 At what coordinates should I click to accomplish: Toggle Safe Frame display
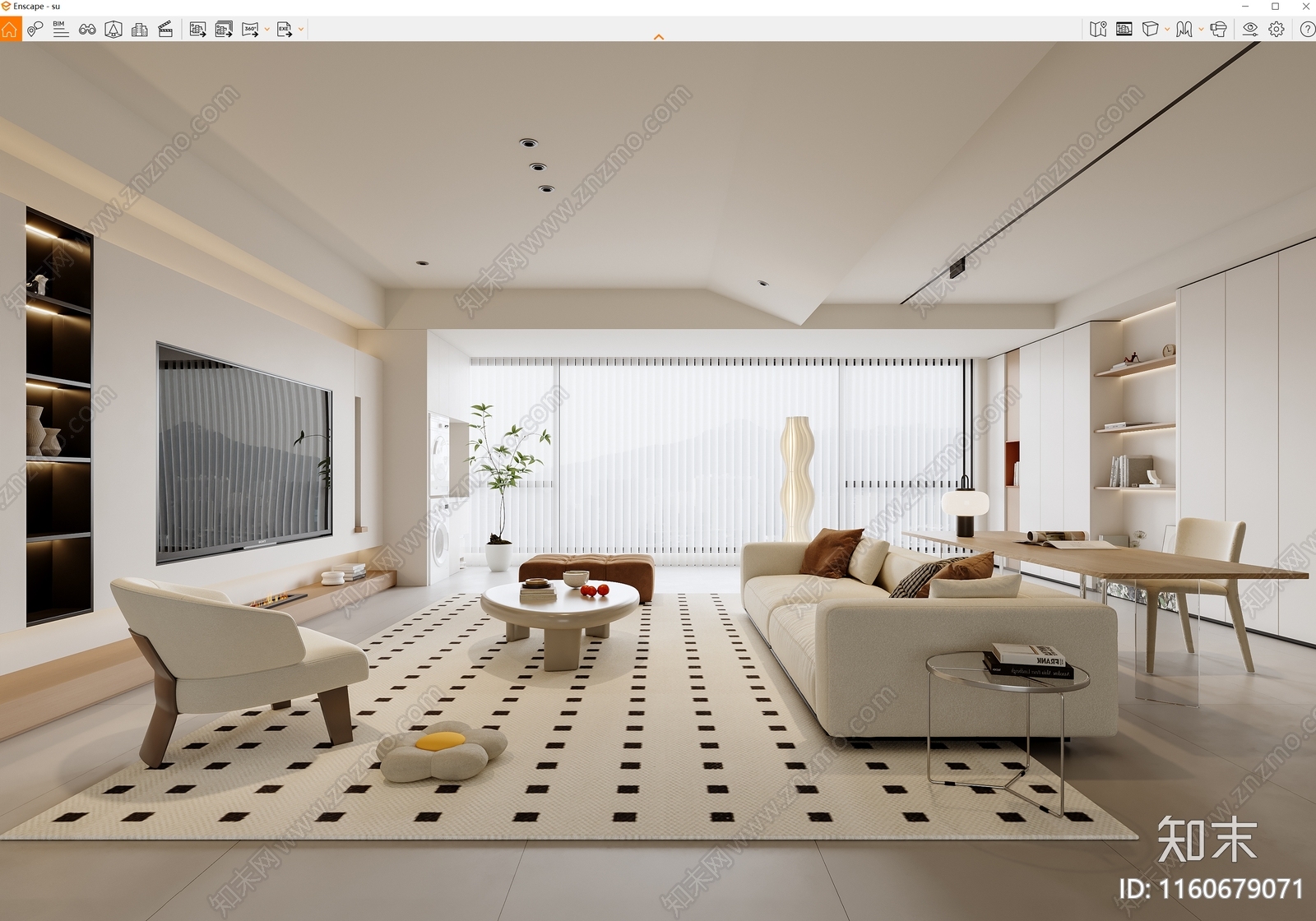point(1124,30)
